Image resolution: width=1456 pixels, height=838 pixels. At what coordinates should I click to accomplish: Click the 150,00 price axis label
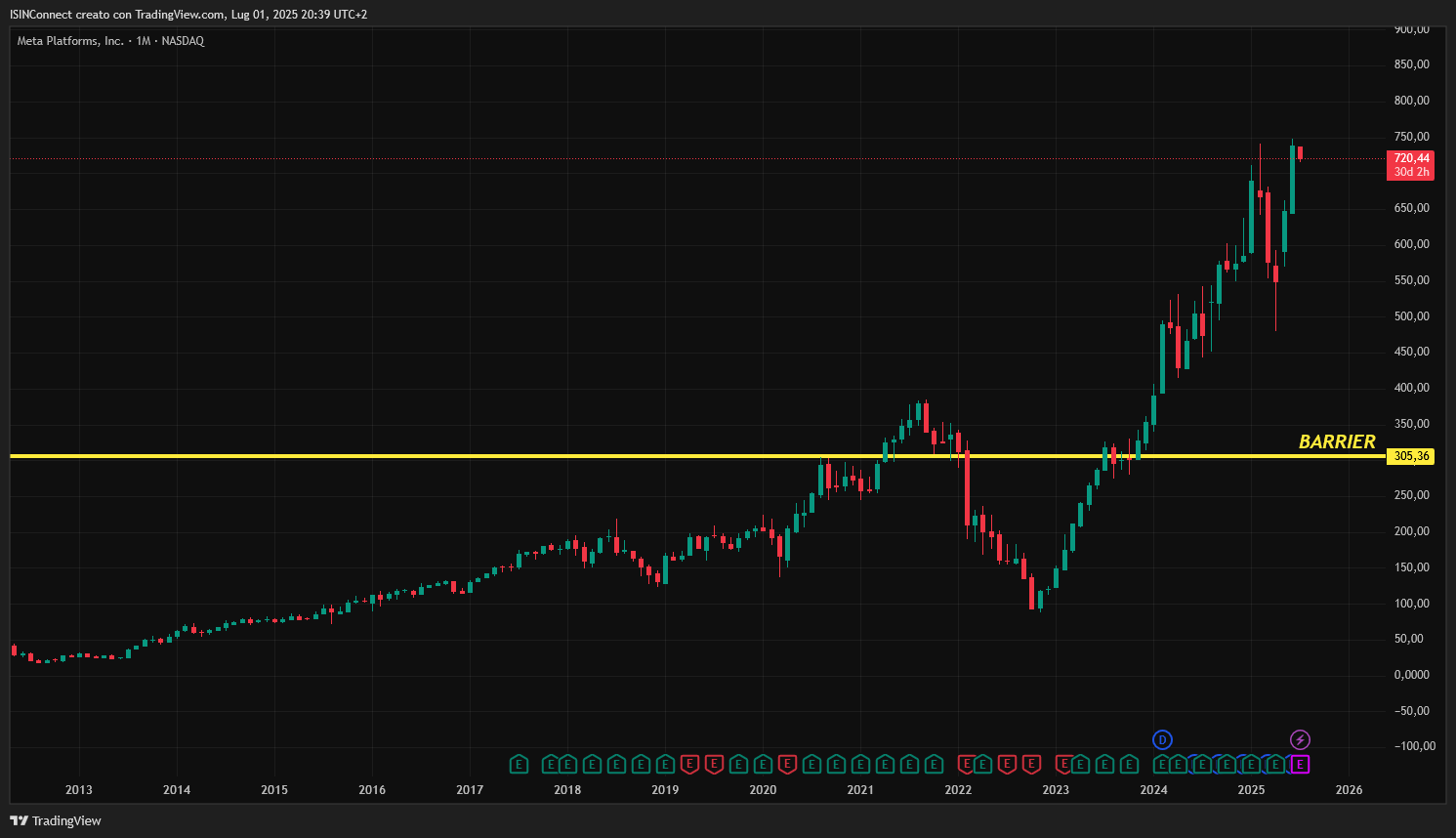point(1412,567)
